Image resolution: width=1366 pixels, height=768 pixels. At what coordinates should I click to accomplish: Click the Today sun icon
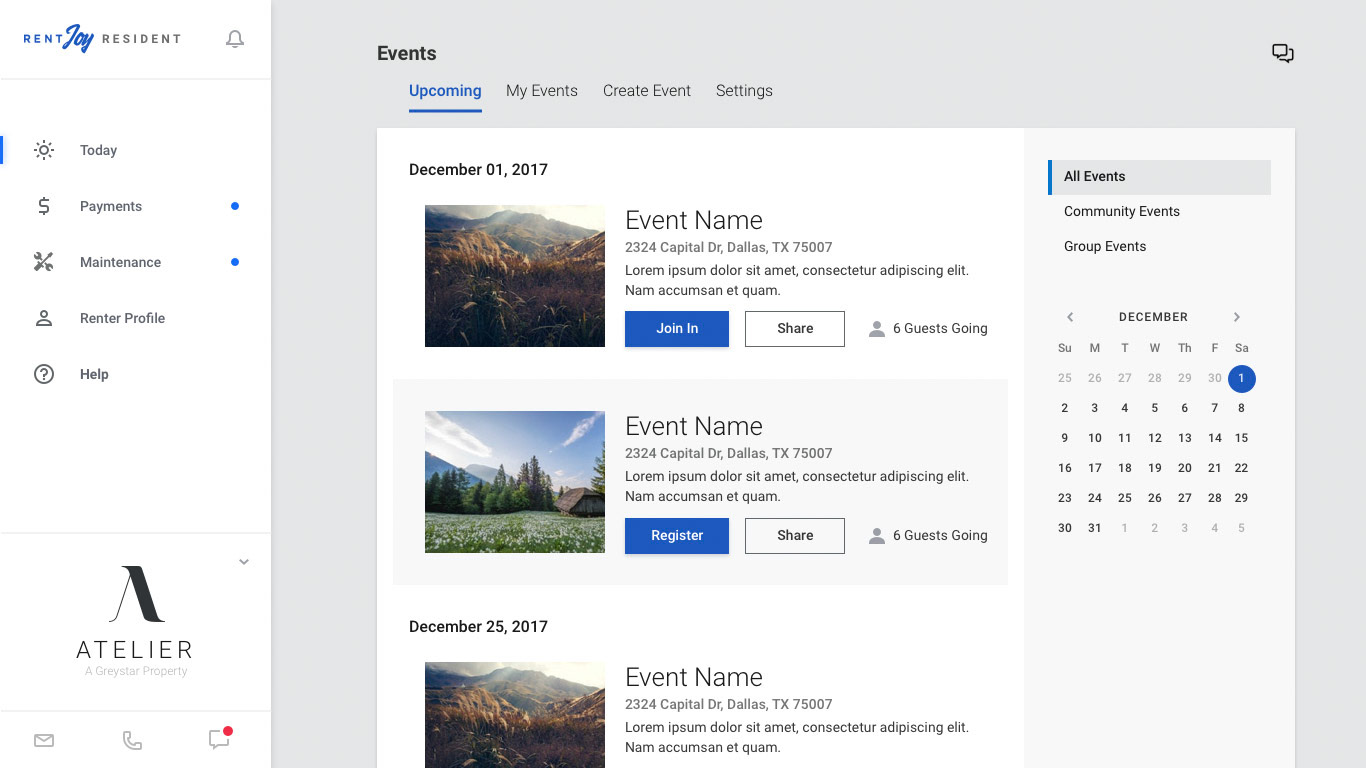[x=44, y=150]
